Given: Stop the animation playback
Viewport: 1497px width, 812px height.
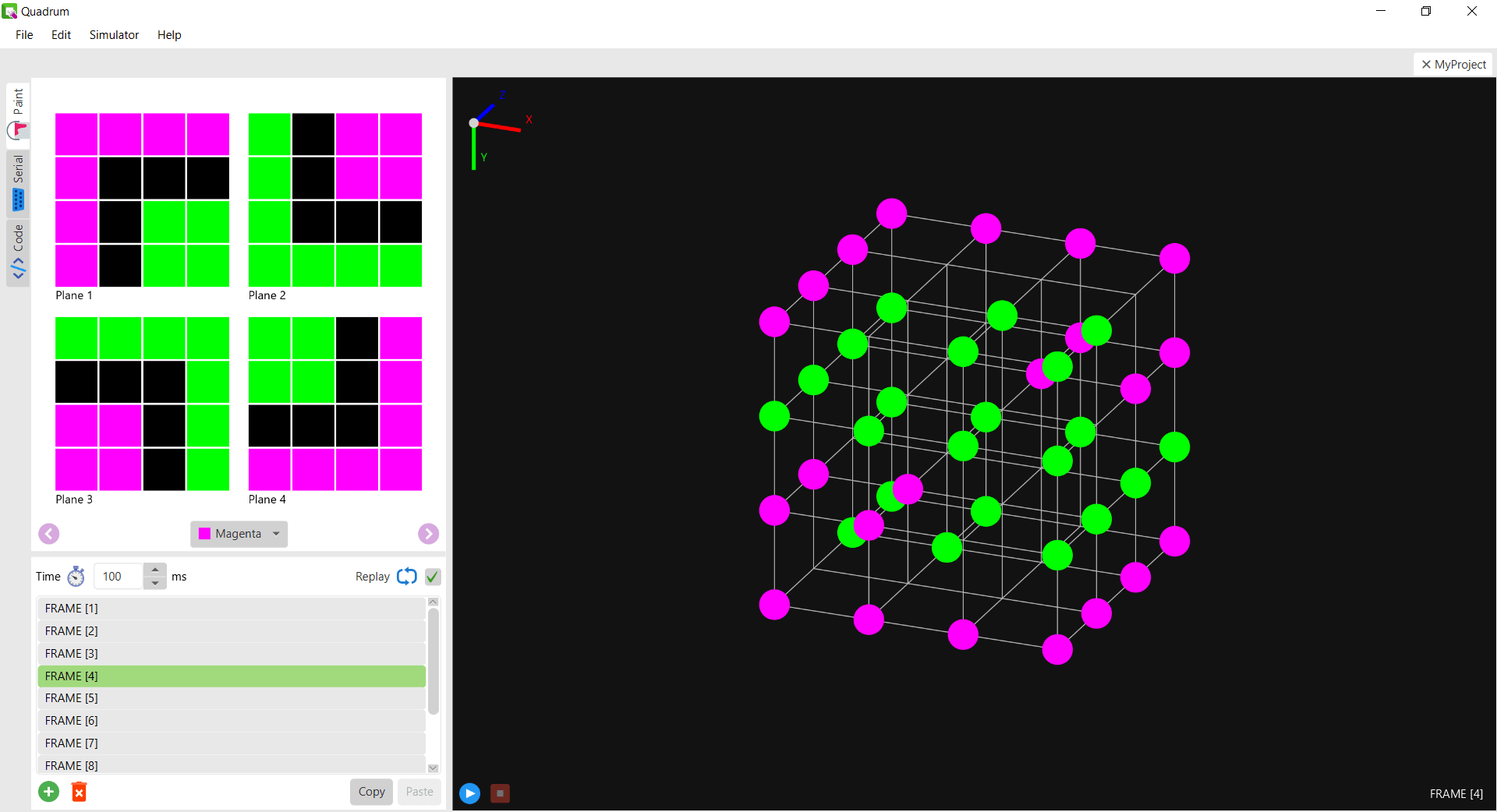Looking at the screenshot, I should [499, 793].
